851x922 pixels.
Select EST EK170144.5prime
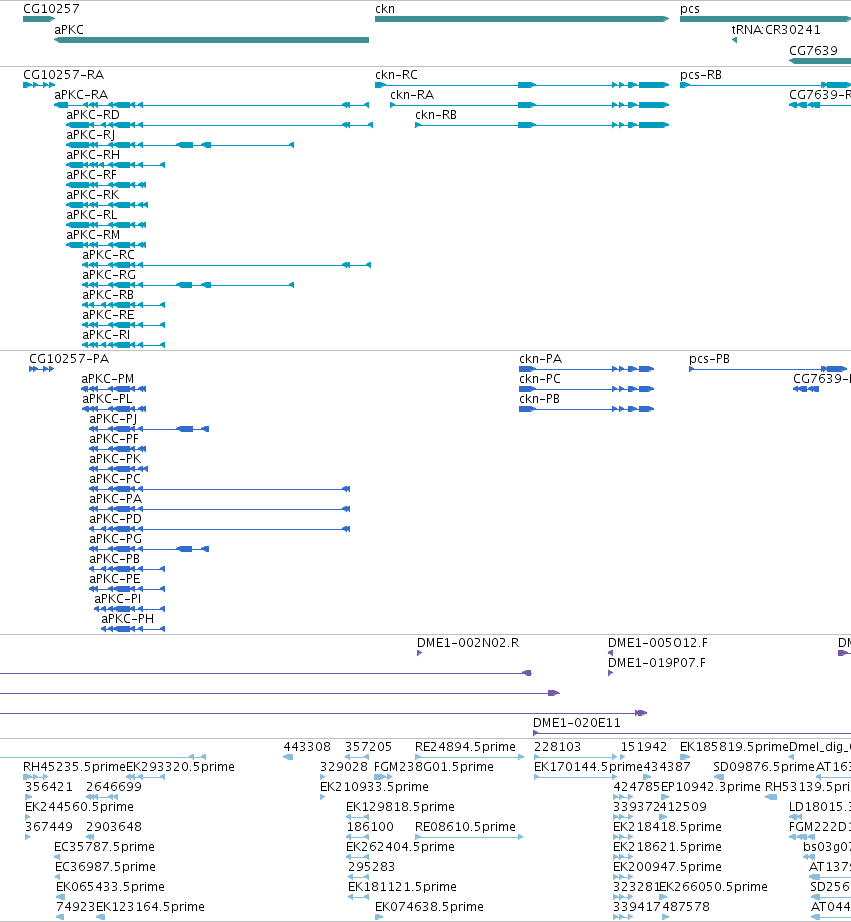(x=589, y=767)
